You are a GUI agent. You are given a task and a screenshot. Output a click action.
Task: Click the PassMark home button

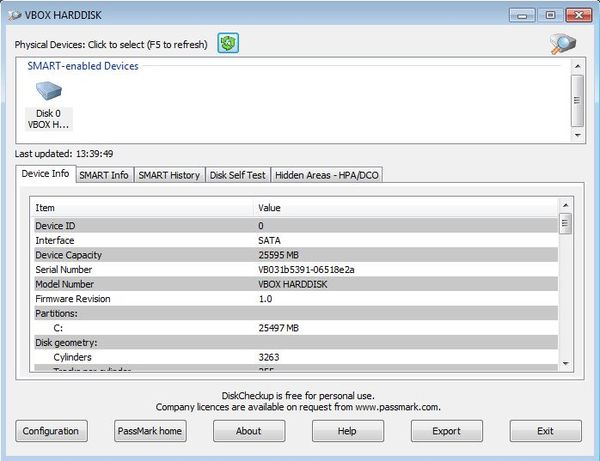tap(150, 431)
